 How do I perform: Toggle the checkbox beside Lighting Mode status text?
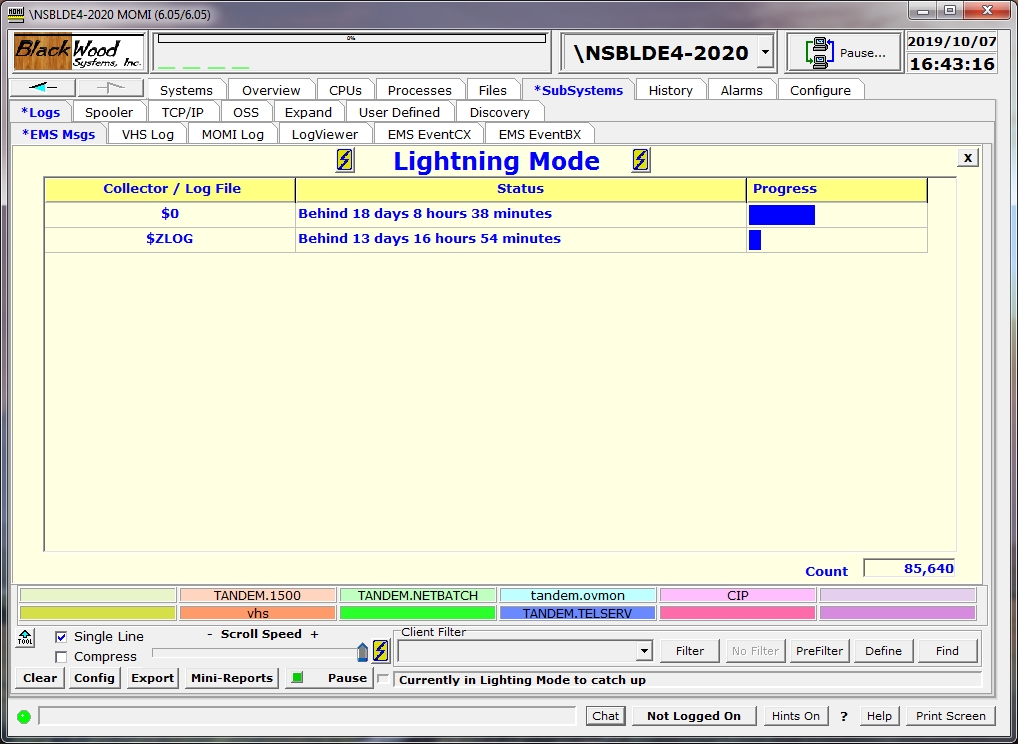pyautogui.click(x=383, y=680)
